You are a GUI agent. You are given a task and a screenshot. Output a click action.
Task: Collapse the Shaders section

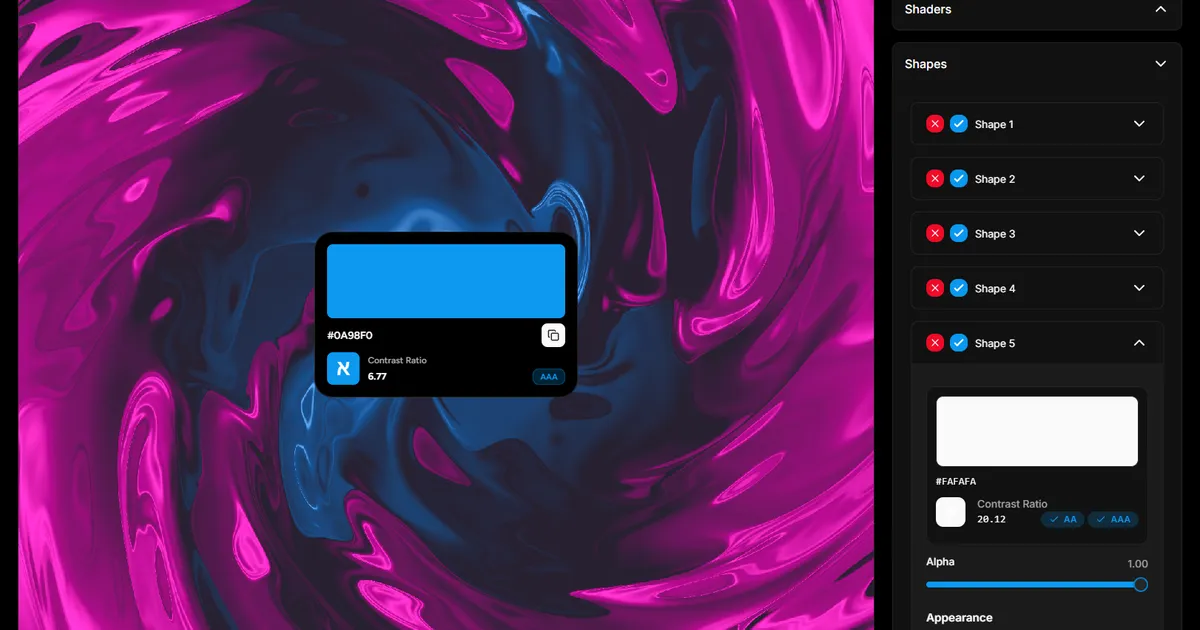click(1160, 9)
